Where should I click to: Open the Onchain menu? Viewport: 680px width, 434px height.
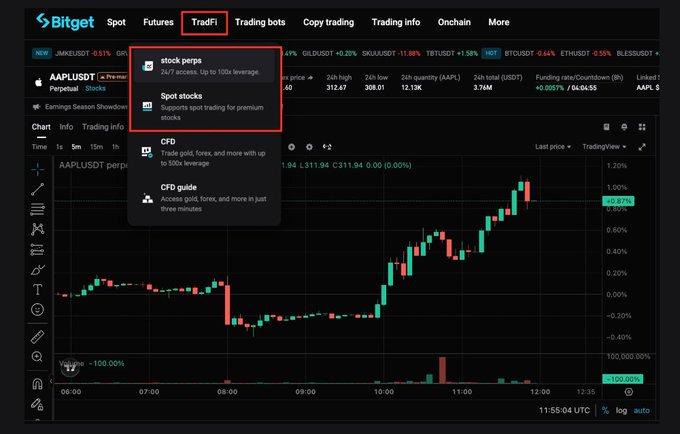(x=454, y=22)
